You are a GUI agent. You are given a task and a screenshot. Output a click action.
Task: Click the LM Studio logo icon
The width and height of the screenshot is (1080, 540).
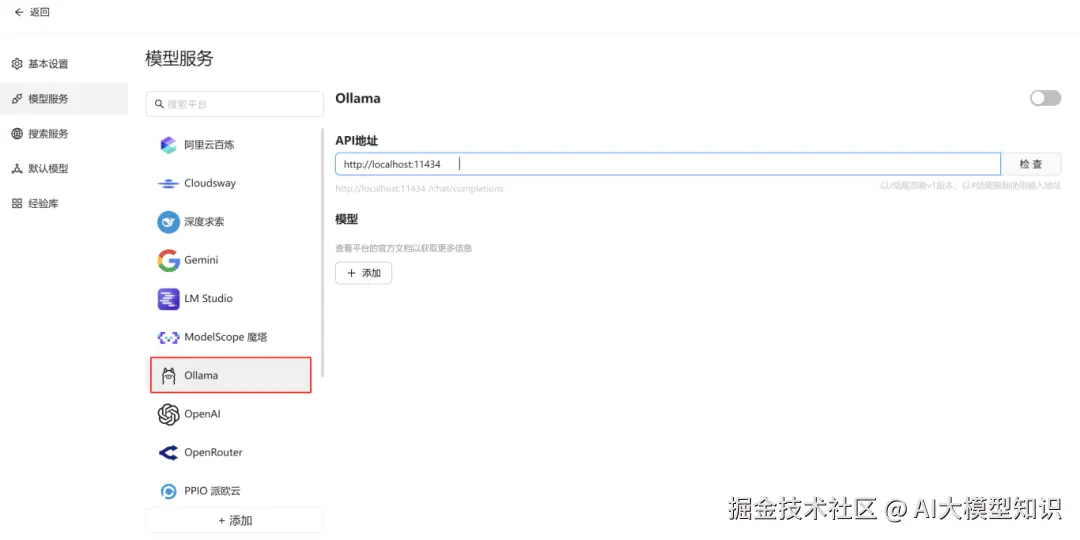point(168,299)
